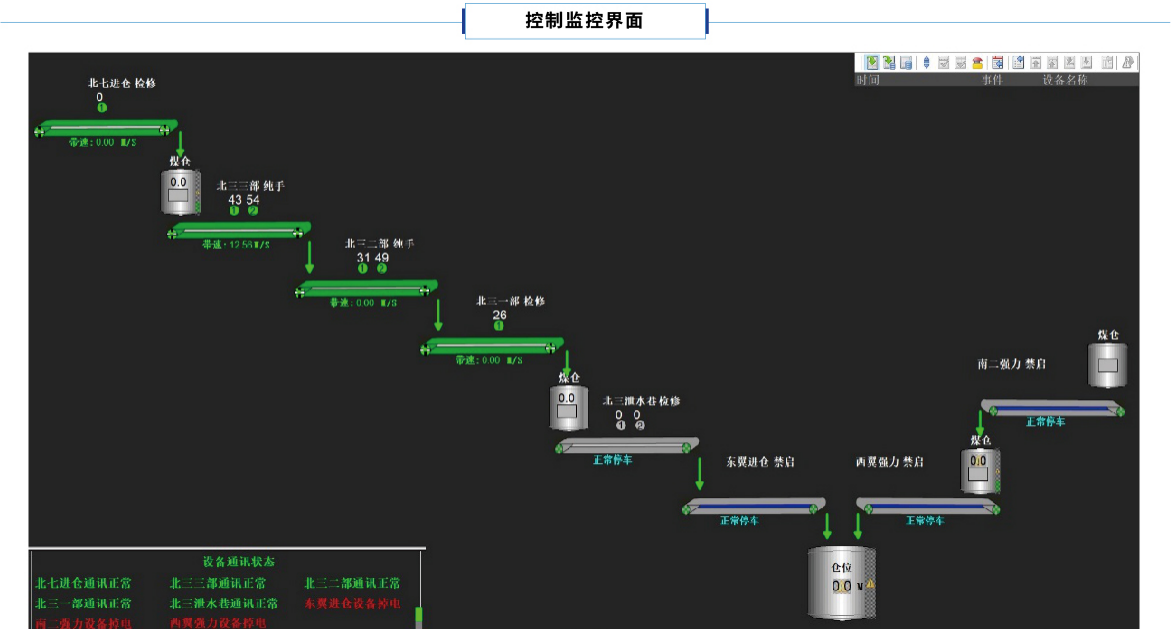Screen dimensions: 1172x629
Task: Click the yellow warning triangle on 仓位 silo
Action: (x=870, y=584)
